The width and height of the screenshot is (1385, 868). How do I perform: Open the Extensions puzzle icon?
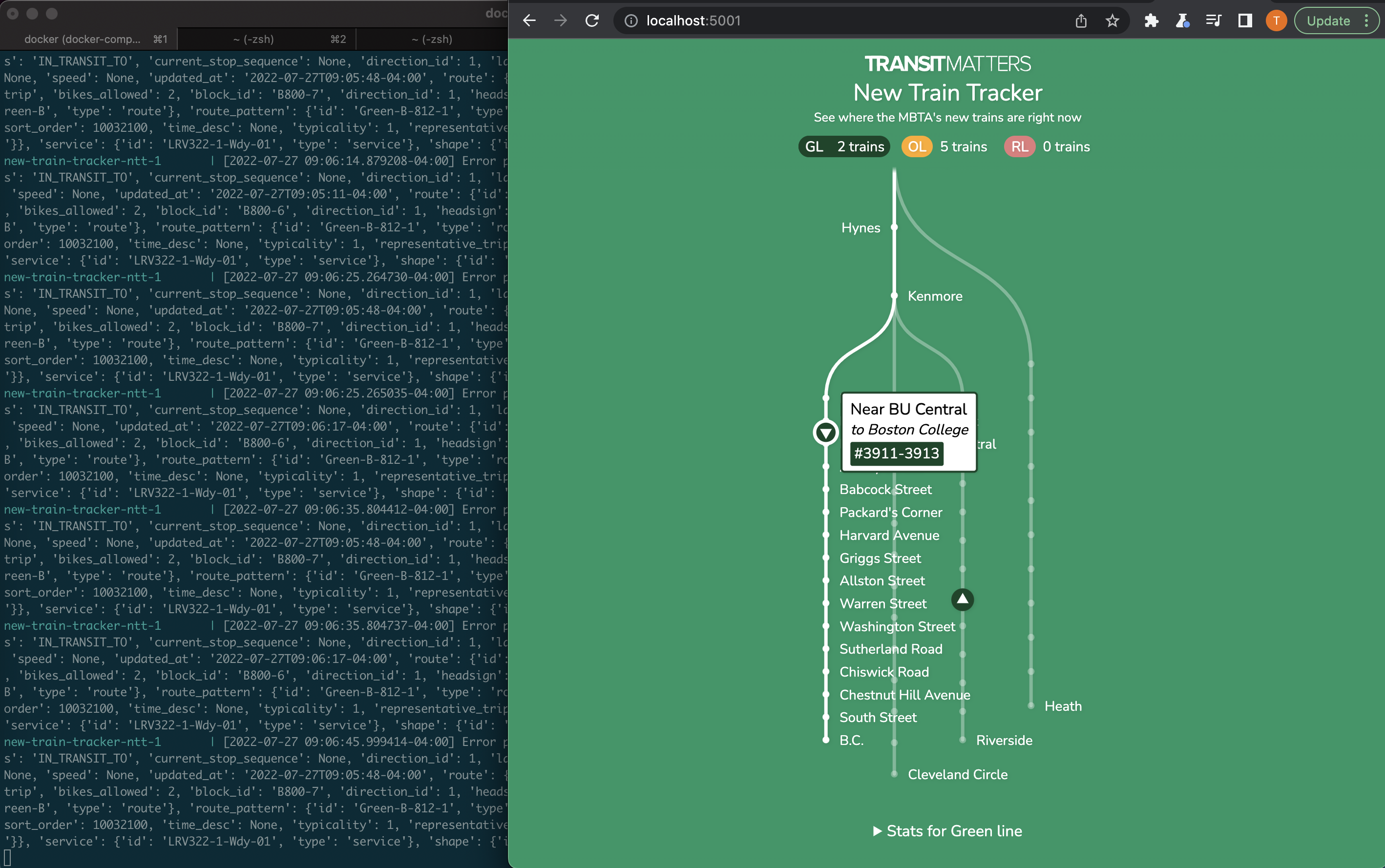coord(1151,21)
